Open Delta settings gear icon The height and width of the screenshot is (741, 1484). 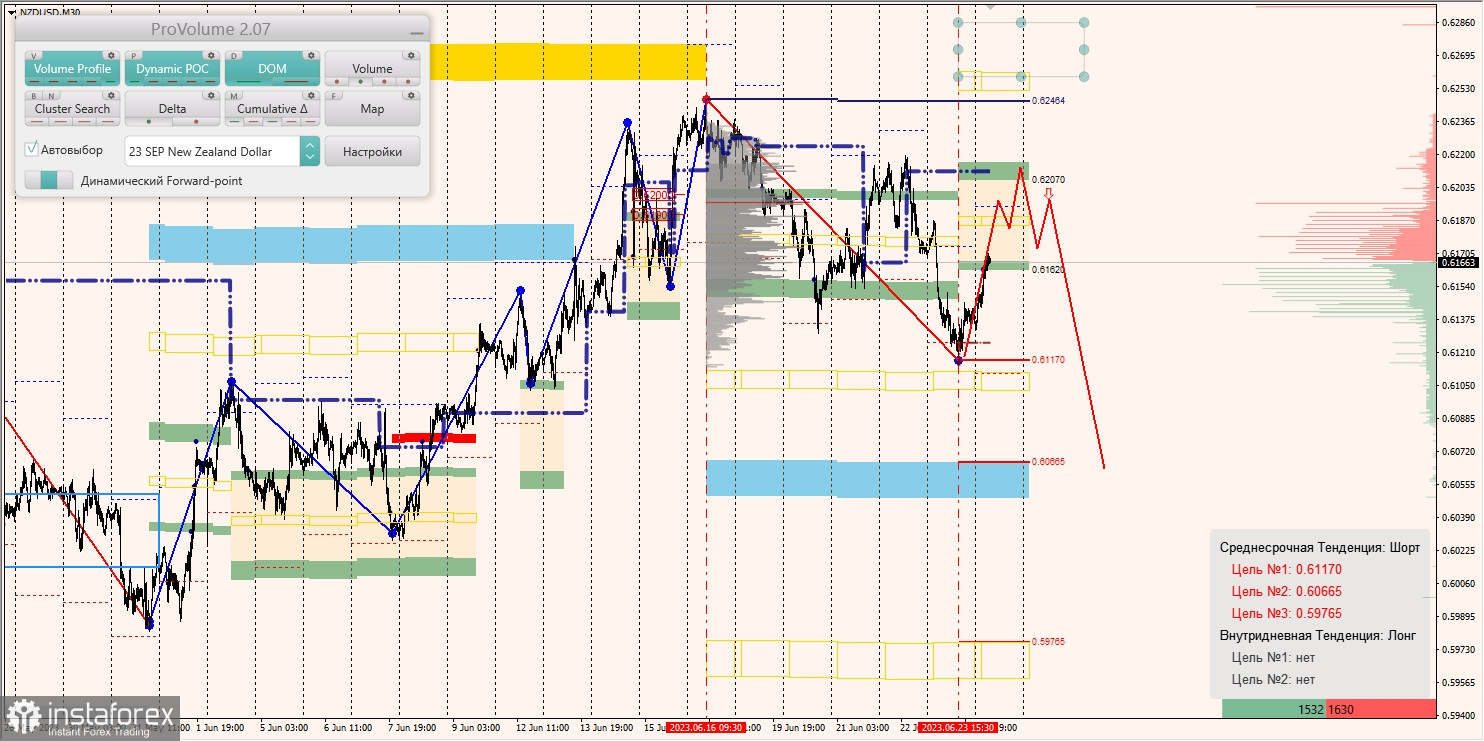[210, 96]
